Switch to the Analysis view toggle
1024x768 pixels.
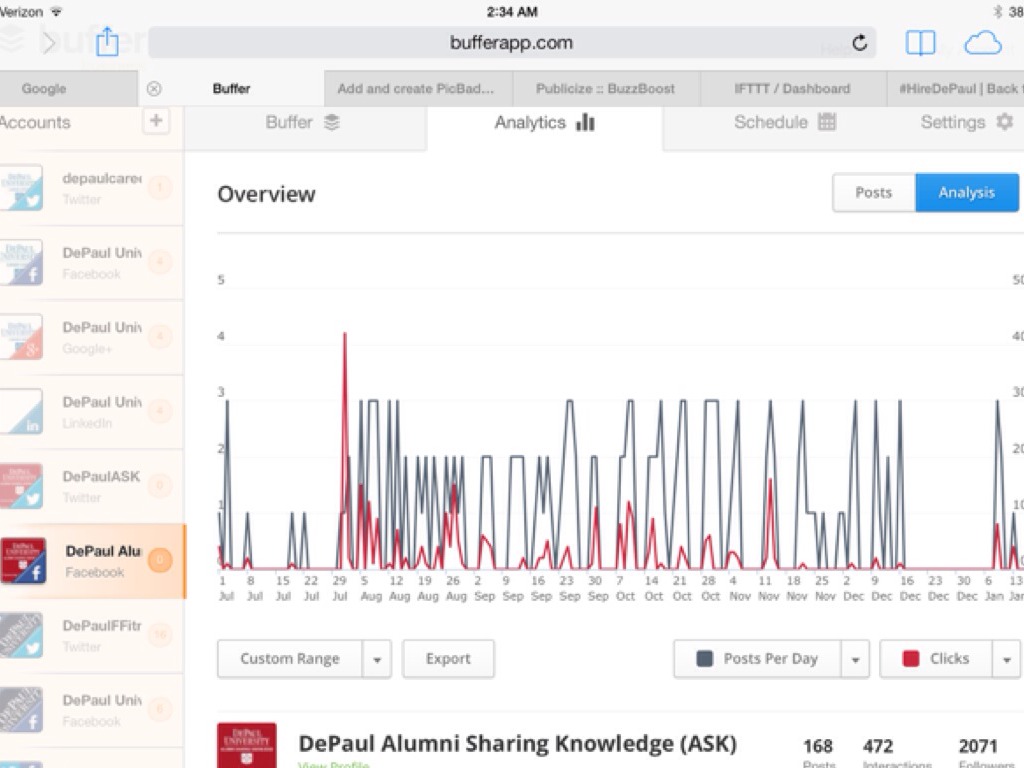(966, 192)
